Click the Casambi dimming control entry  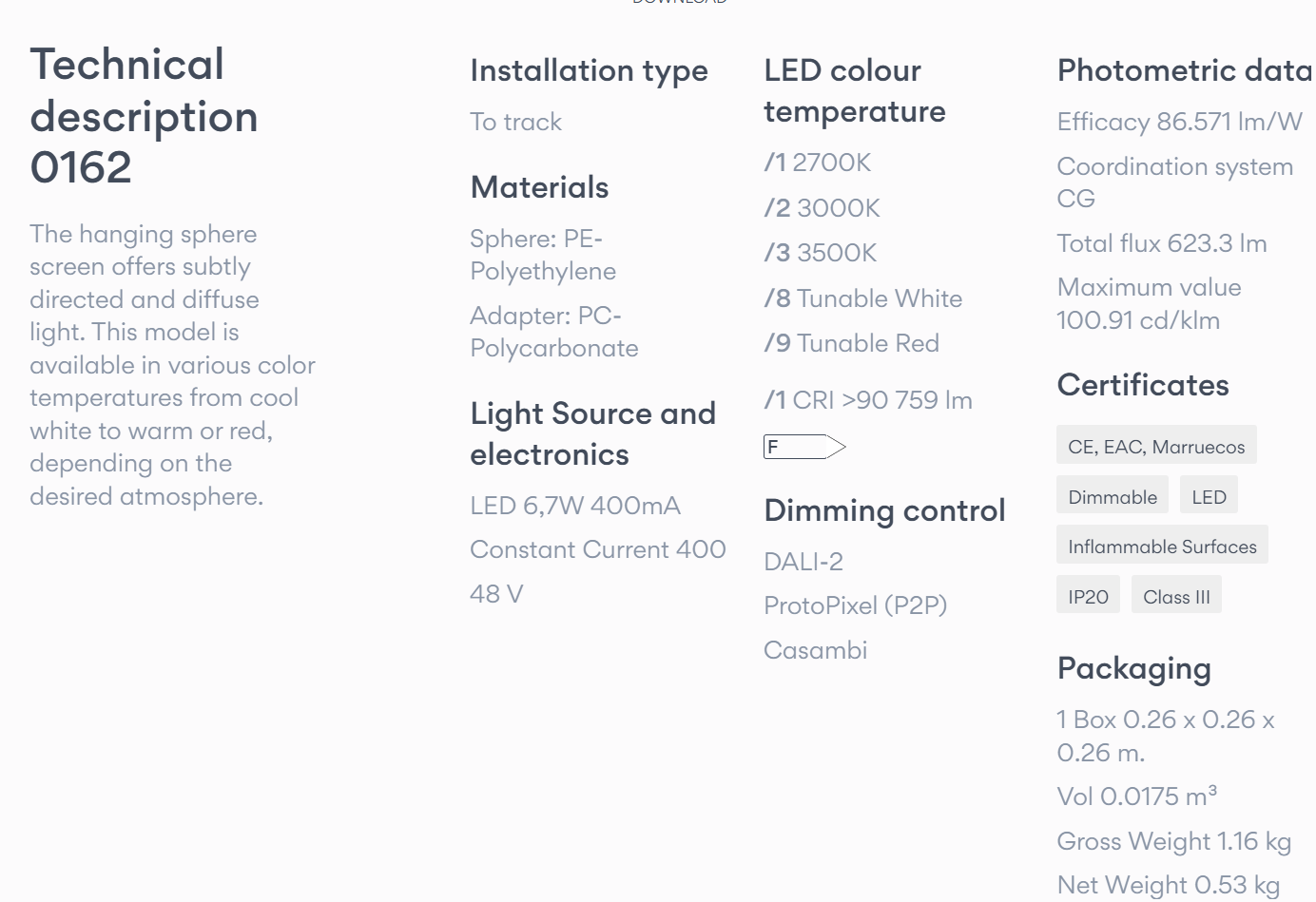point(816,650)
